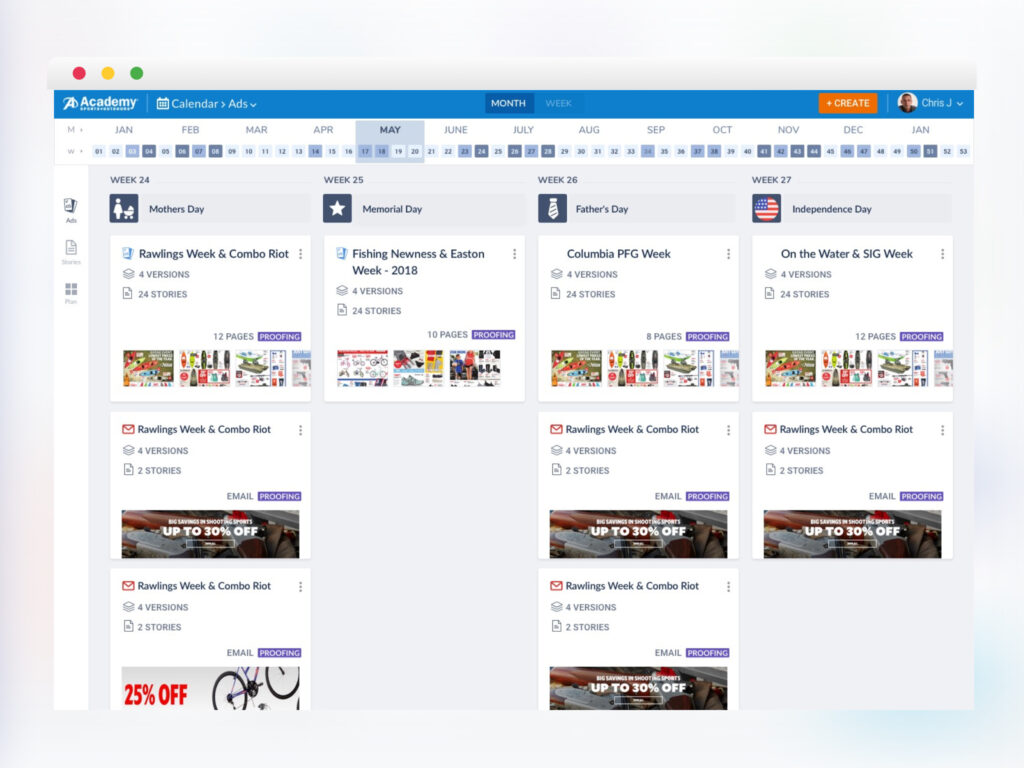This screenshot has height=768, width=1024.
Task: Open first page thumbnail on Fishing Newness card
Action: [362, 368]
